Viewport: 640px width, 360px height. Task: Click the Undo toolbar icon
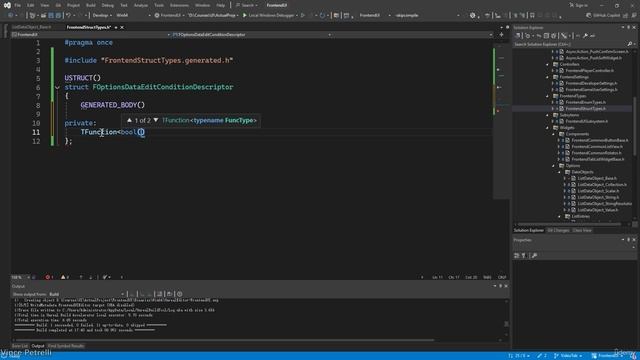pyautogui.click(x=69, y=15)
